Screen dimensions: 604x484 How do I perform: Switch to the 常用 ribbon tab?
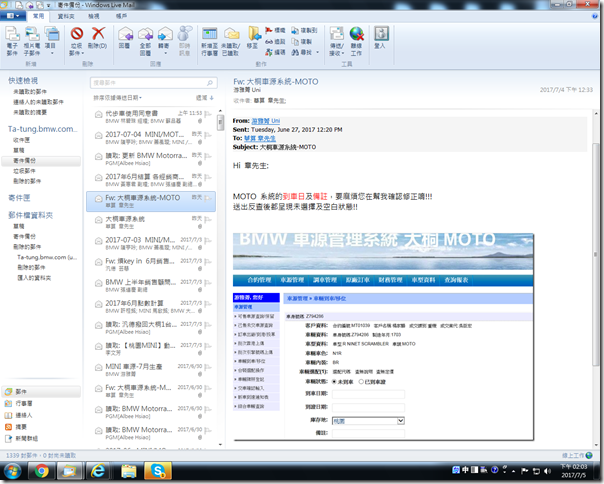coord(38,16)
